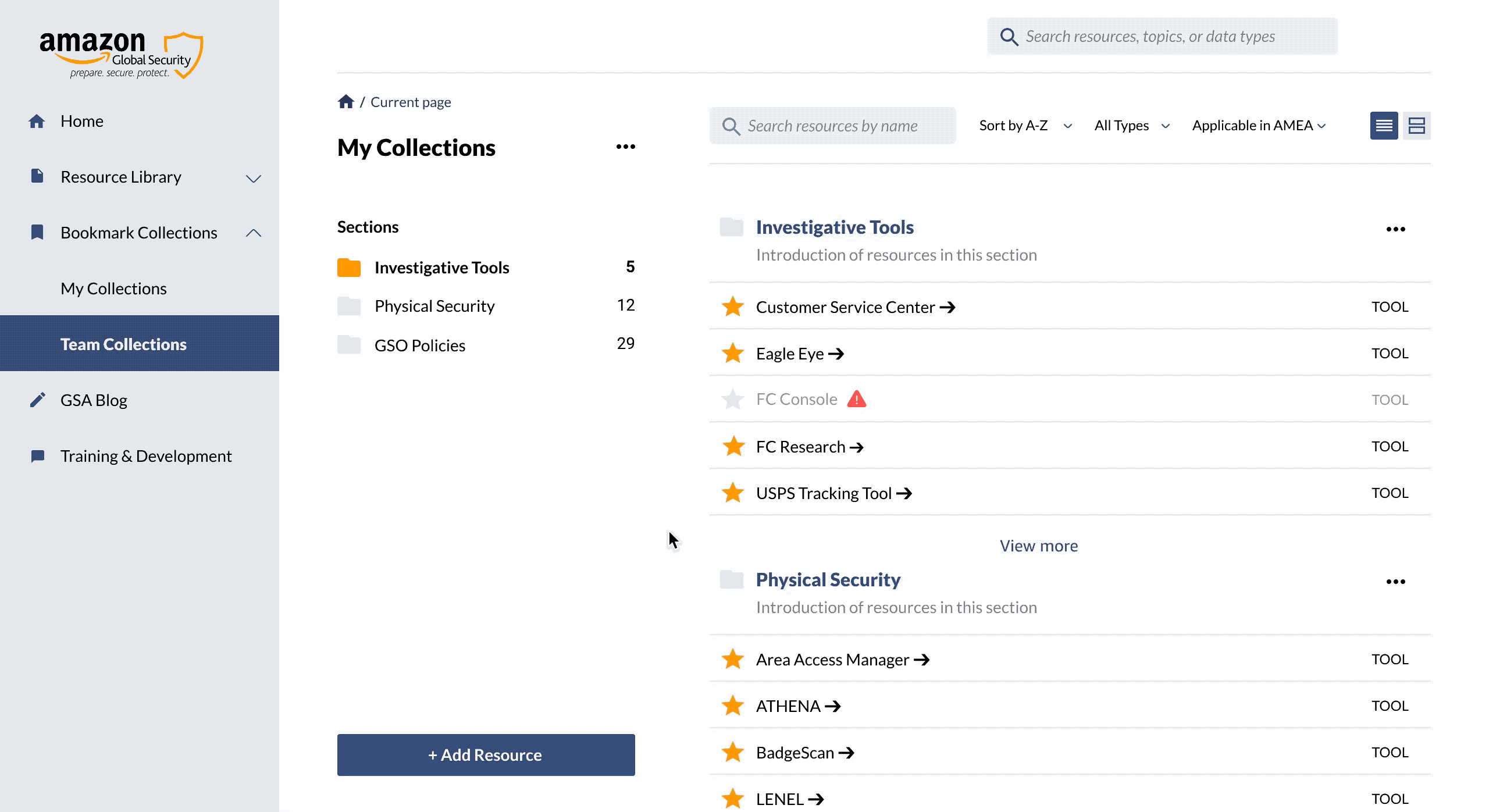Click the arrow next to Customer Service Center

pos(947,307)
